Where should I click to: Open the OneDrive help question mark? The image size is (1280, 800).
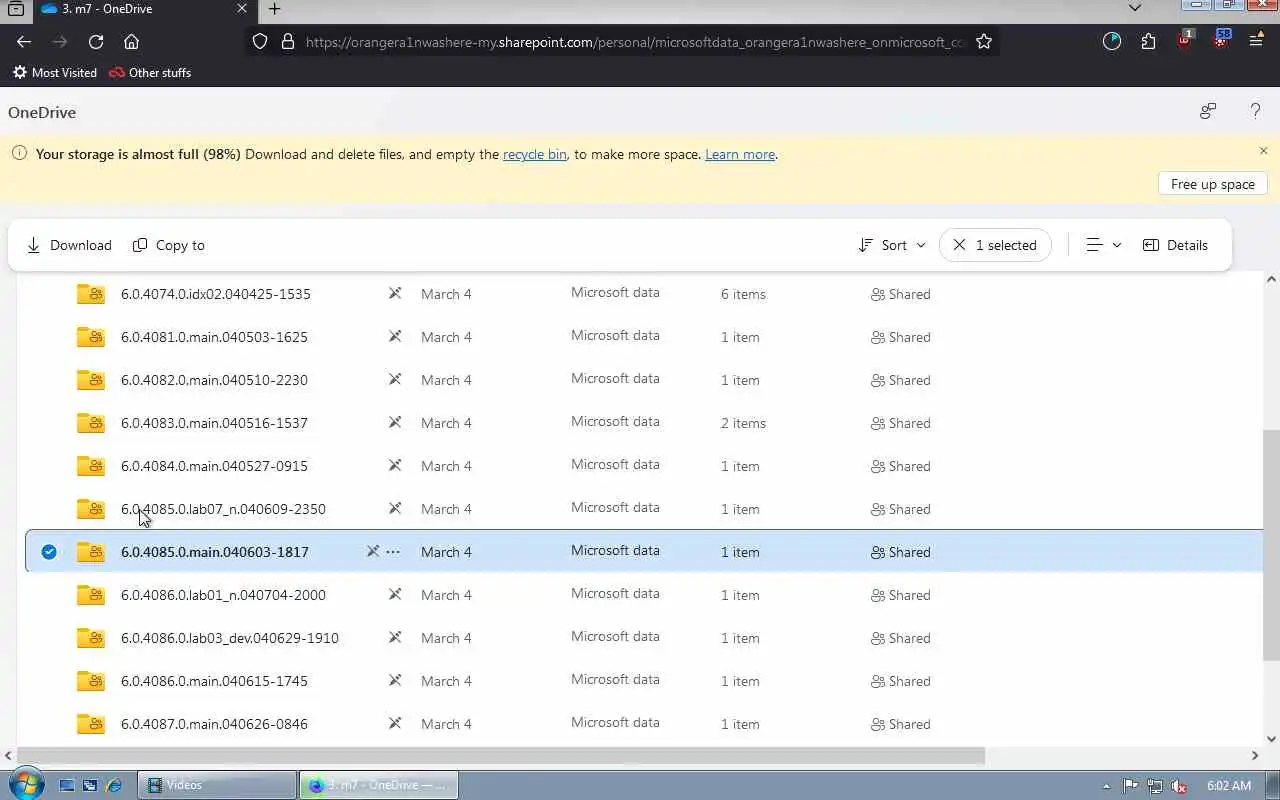pos(1255,112)
